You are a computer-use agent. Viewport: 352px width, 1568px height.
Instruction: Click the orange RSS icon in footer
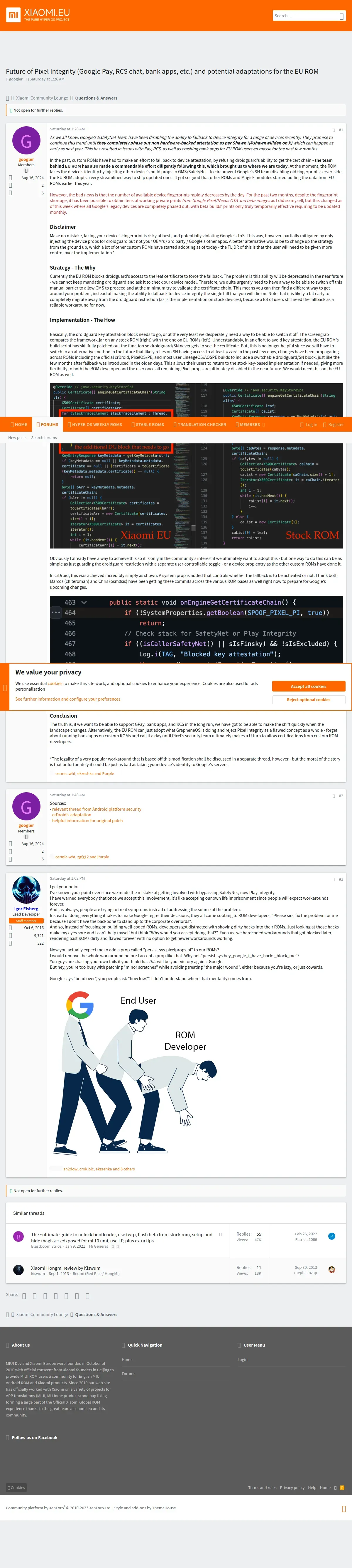(x=342, y=1487)
